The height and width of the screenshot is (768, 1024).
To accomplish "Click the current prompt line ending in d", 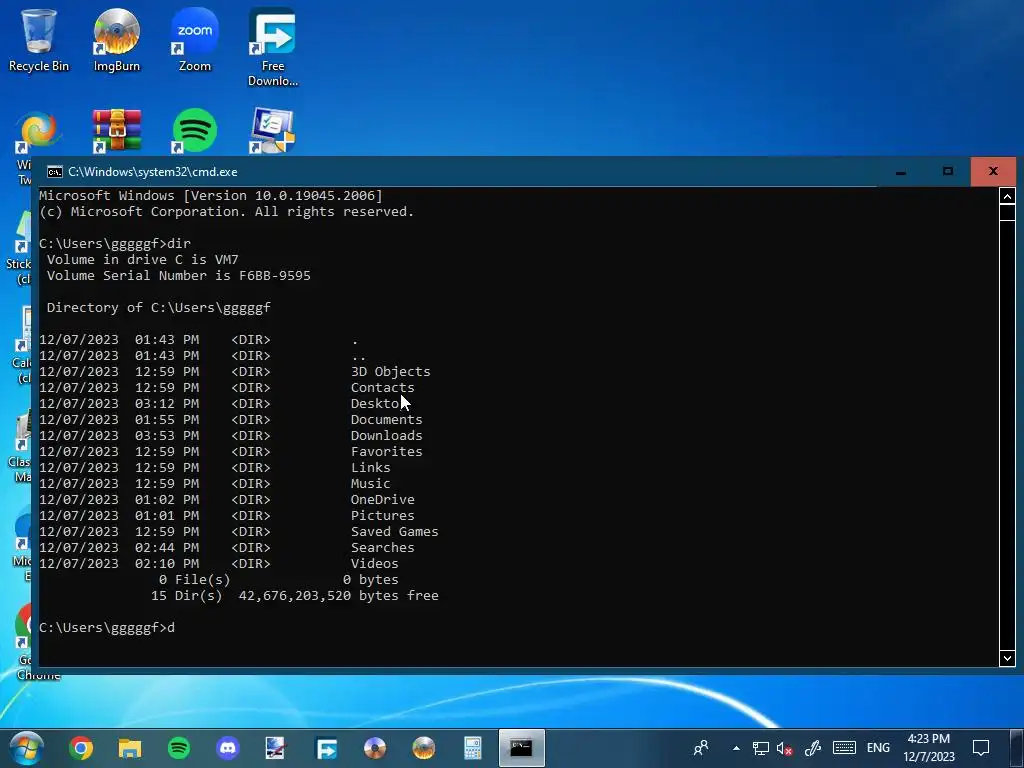I will click(106, 628).
